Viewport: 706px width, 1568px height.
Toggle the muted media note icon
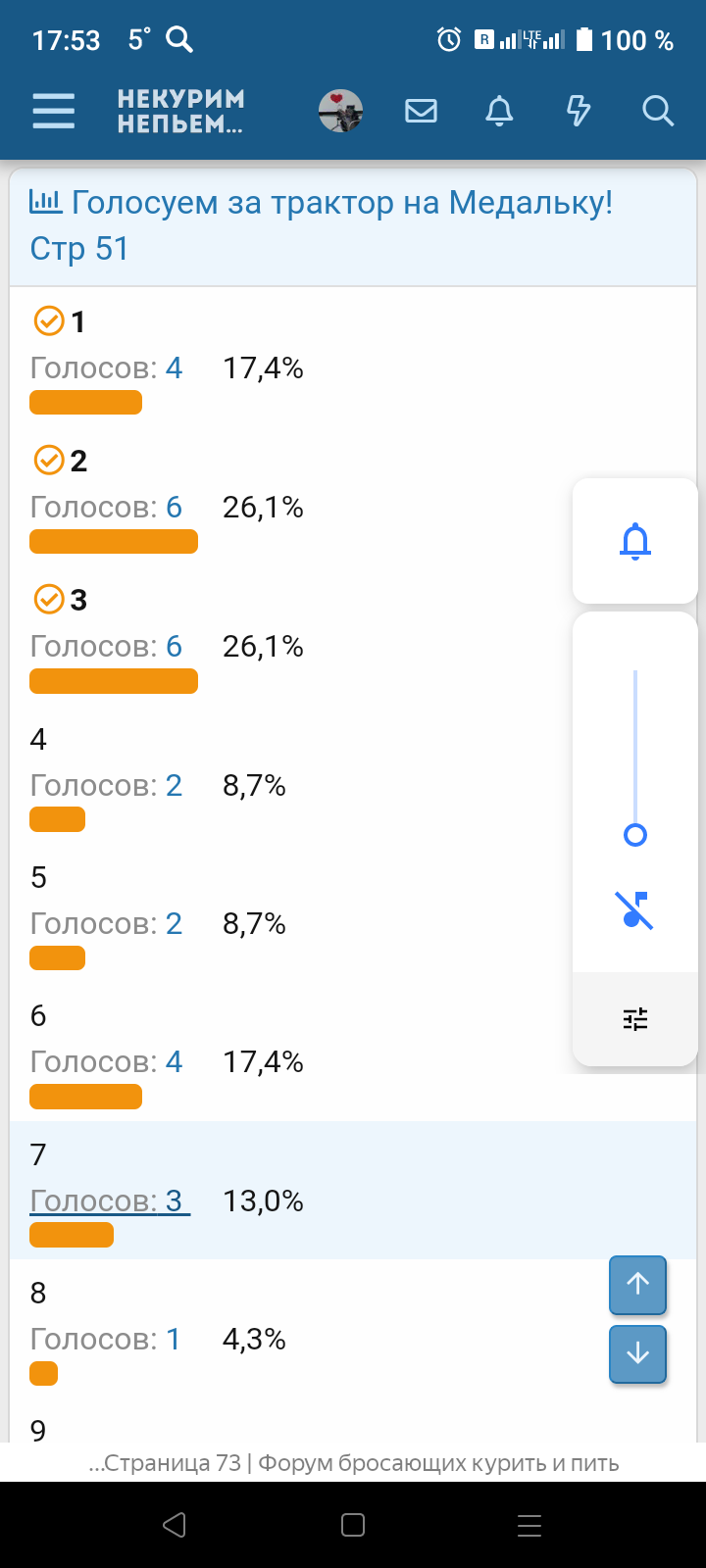click(x=635, y=909)
